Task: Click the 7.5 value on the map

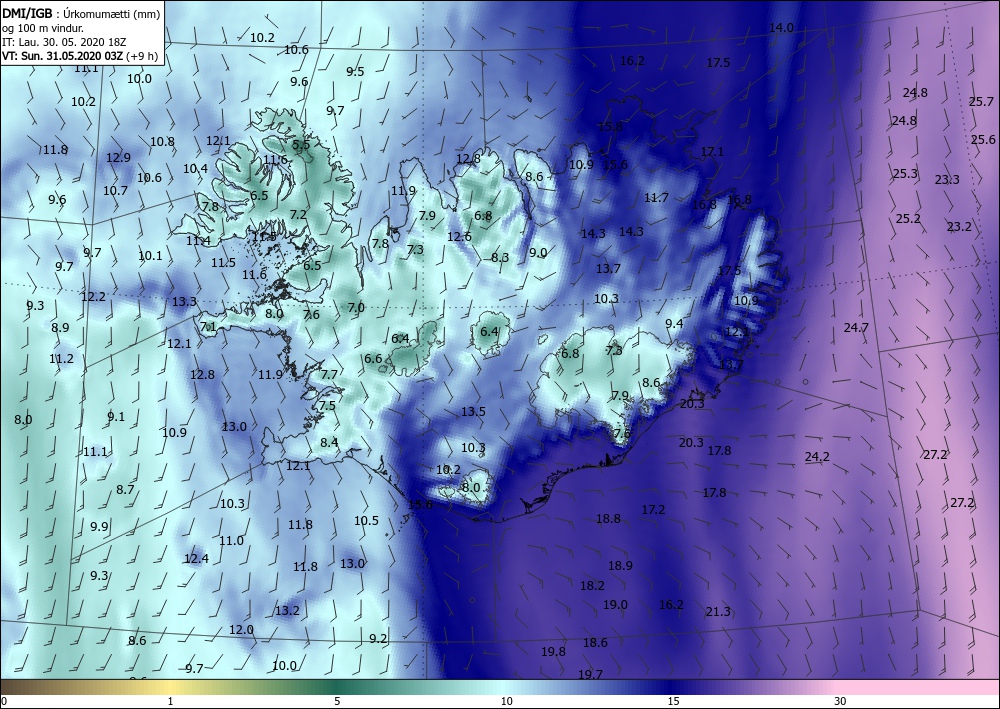Action: point(327,406)
